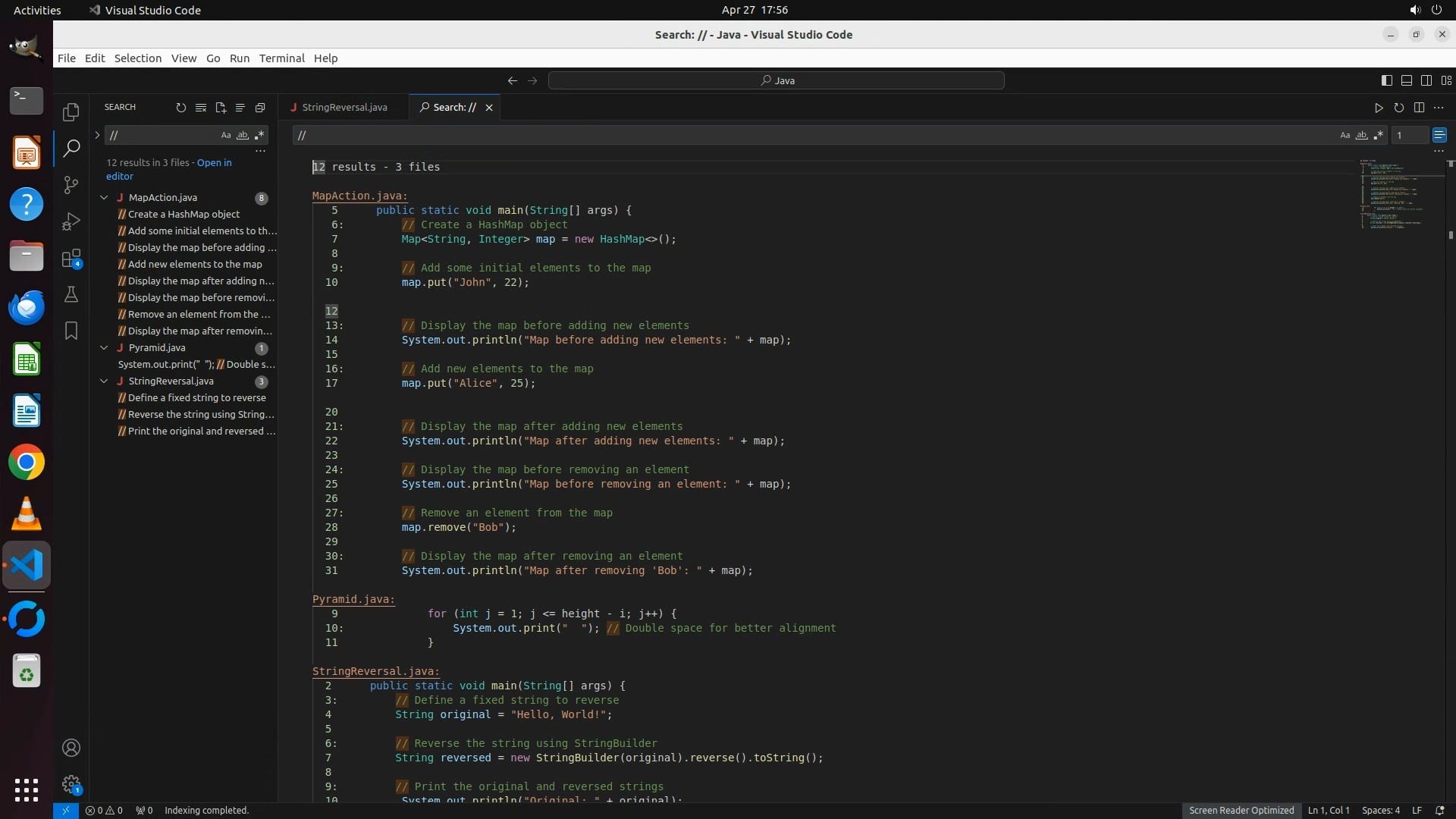Viewport: 1456px width, 819px height.
Task: Open the Explorer view in activity bar
Action: [x=71, y=112]
